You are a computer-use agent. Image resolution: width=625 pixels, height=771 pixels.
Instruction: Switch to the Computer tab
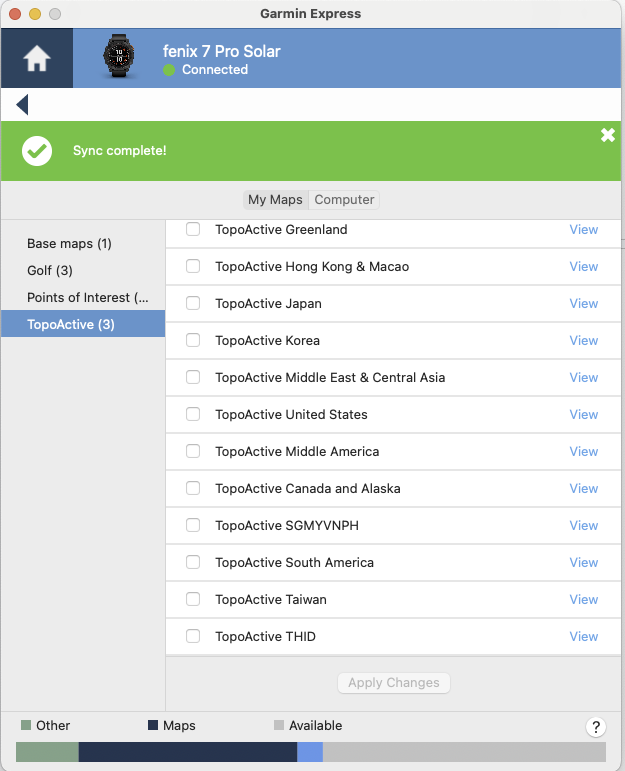tap(344, 200)
